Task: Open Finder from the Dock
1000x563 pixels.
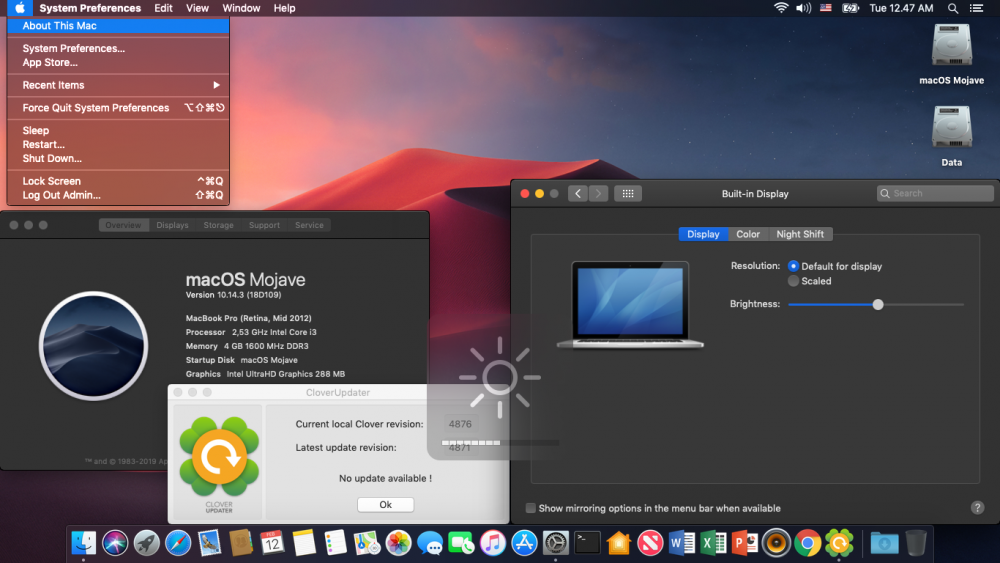Action: click(84, 543)
